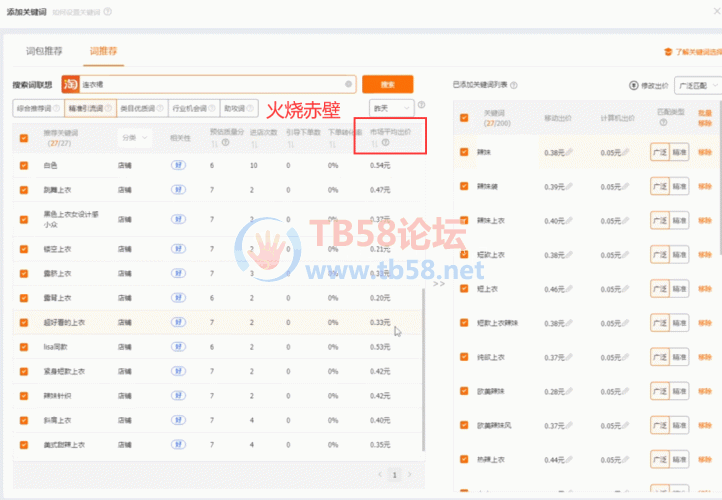This screenshot has height=500, width=722.
Task: Select the 行业机会词 filter tab
Action: [x=193, y=107]
